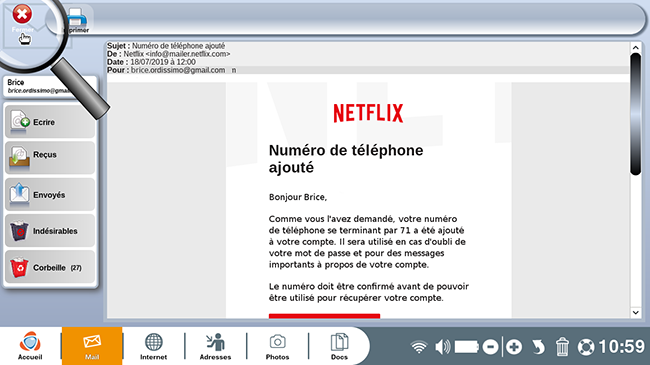Open the Reçus inbox folder

point(50,158)
